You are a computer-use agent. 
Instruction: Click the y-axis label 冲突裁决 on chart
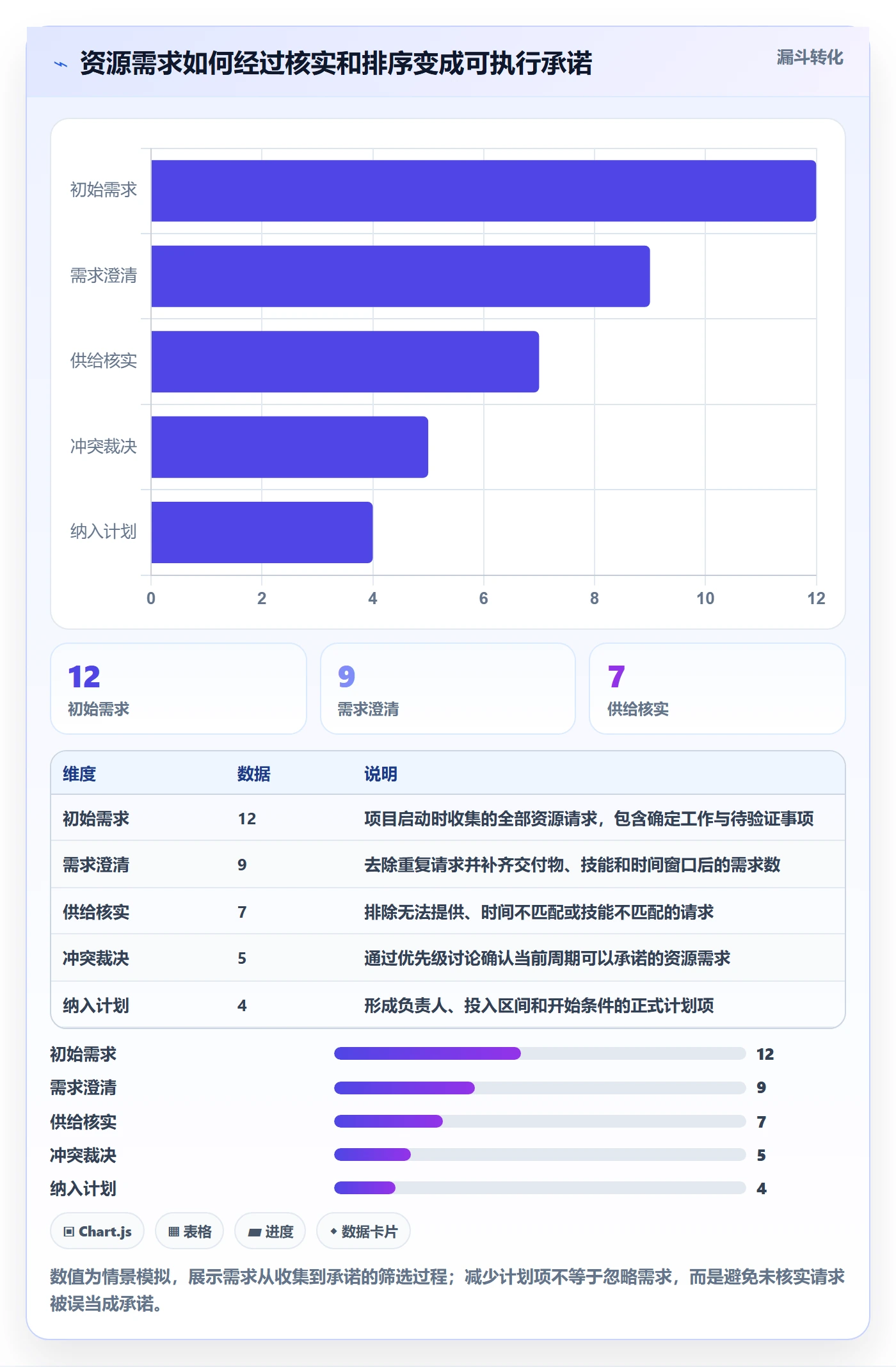click(104, 446)
